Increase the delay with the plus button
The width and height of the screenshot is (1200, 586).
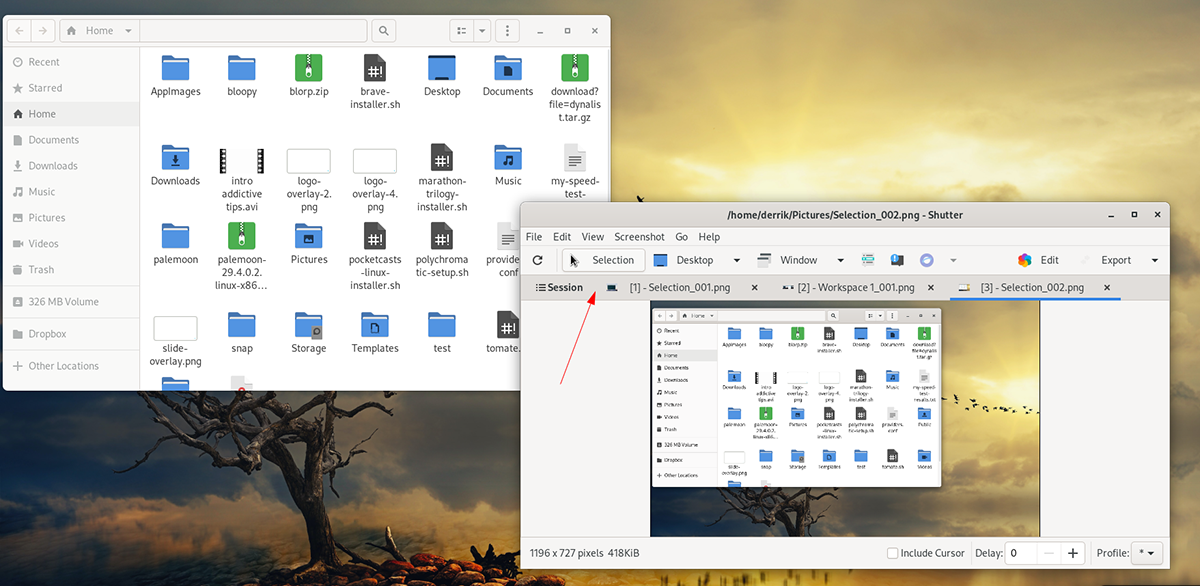click(1073, 553)
